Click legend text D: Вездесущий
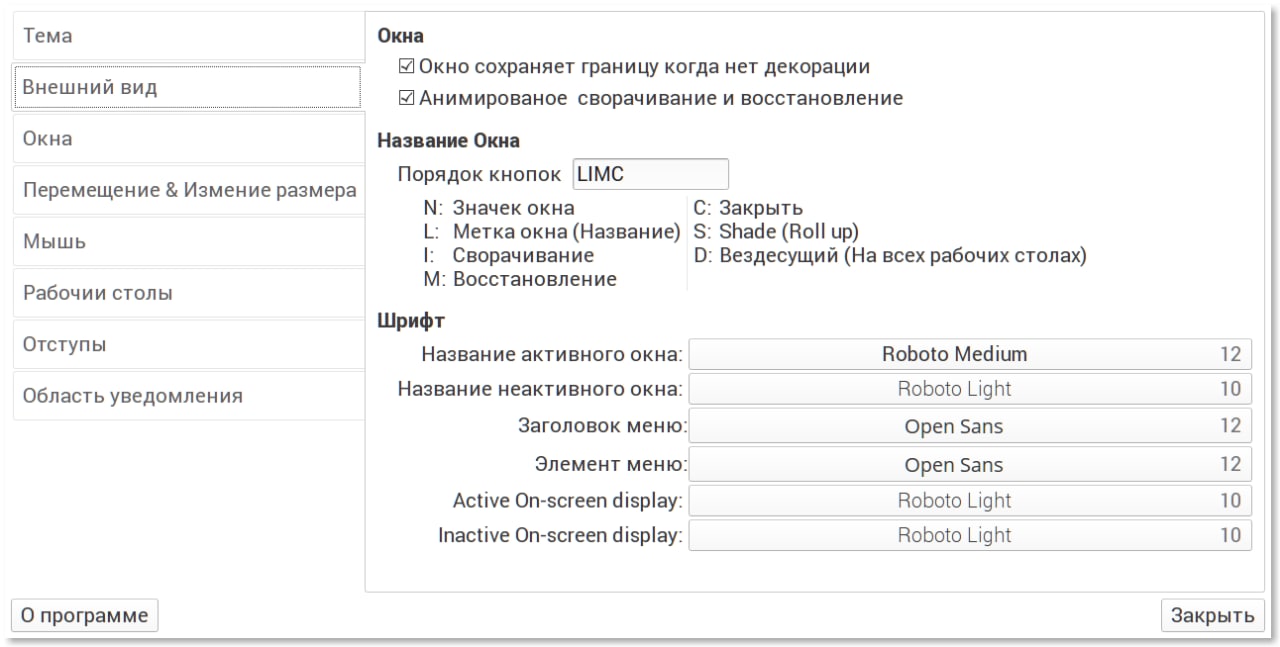 point(890,256)
